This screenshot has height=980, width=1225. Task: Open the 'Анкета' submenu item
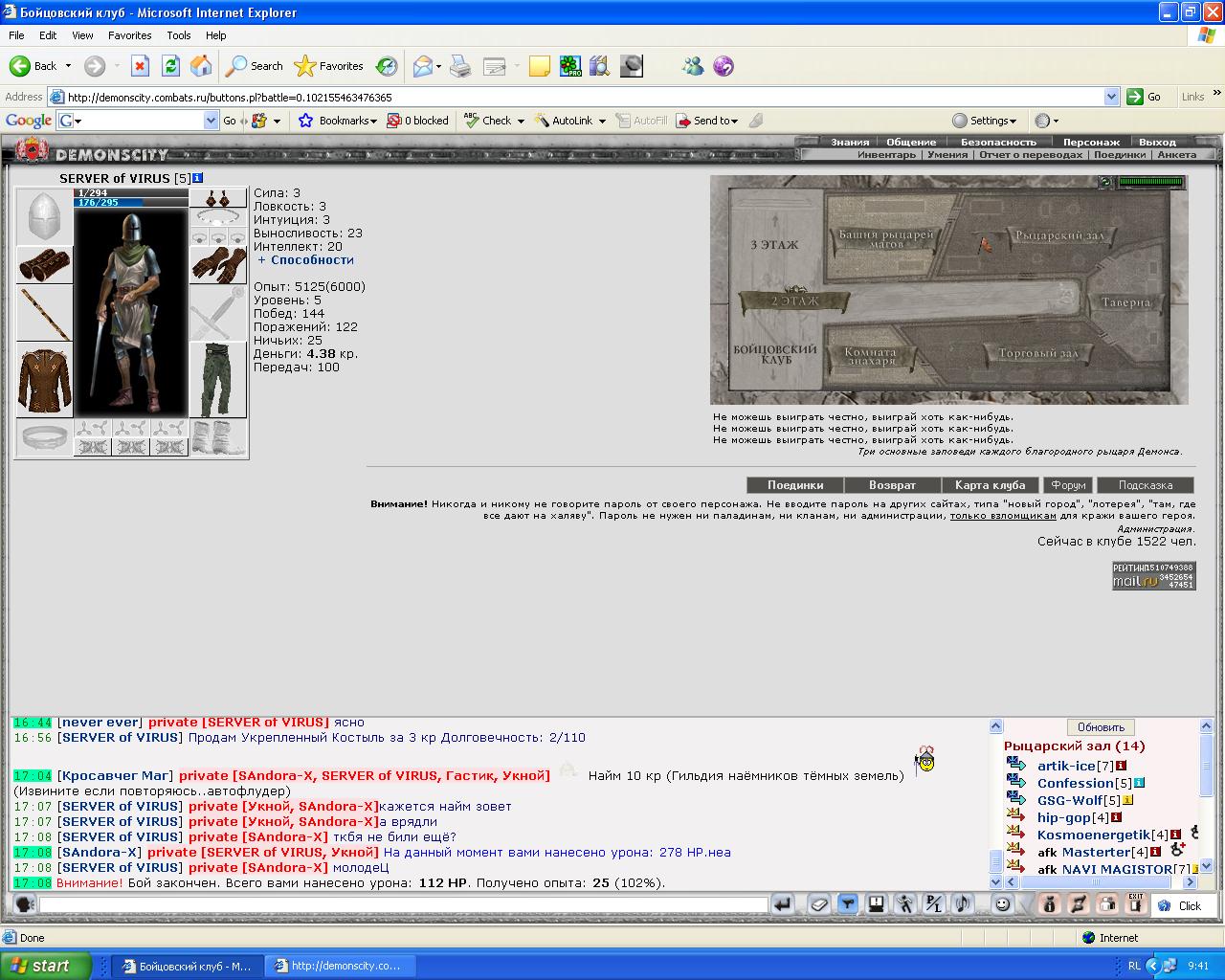[1176, 154]
